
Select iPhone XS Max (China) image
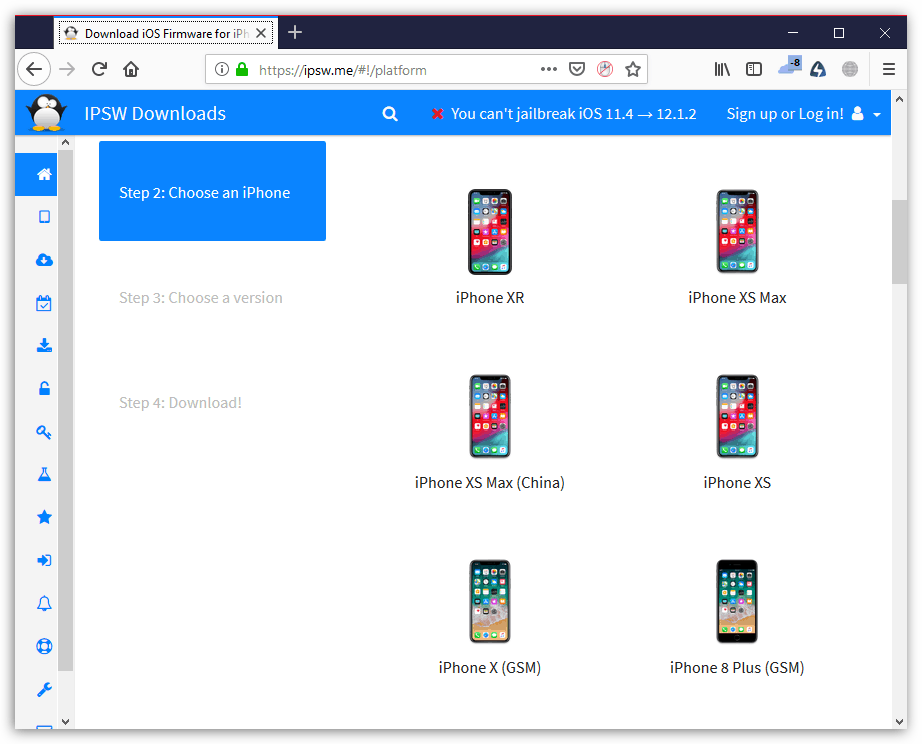tap(490, 416)
